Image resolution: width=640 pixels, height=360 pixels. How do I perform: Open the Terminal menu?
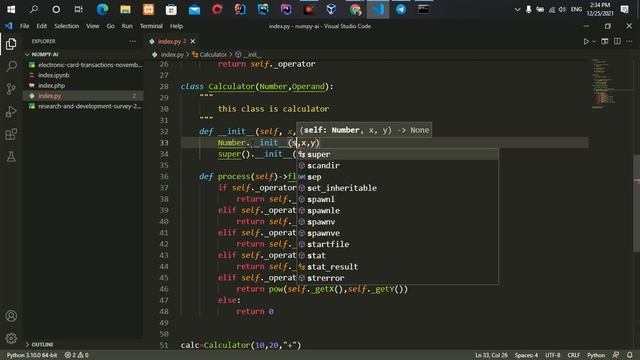click(151, 26)
